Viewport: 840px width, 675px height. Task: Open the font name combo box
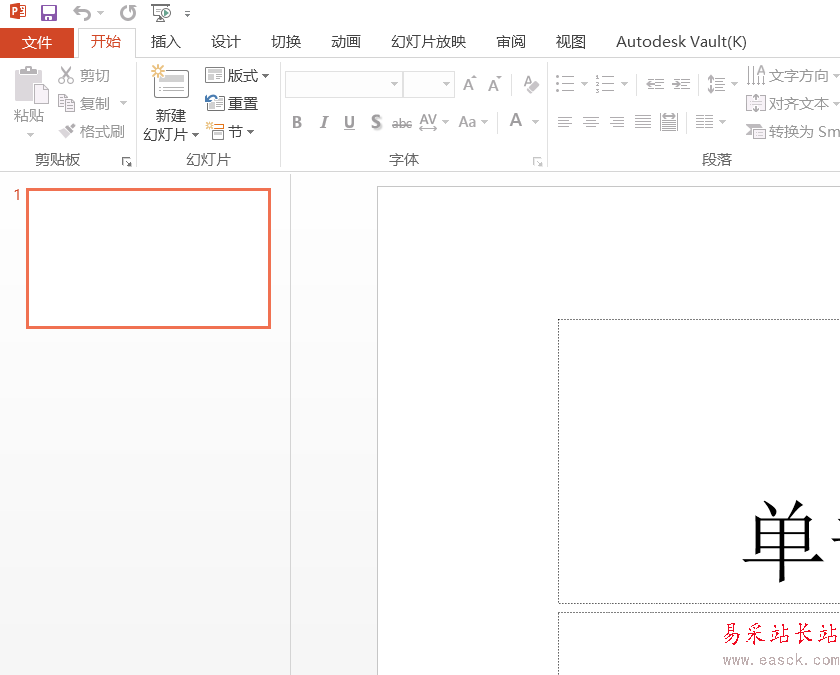click(x=343, y=85)
